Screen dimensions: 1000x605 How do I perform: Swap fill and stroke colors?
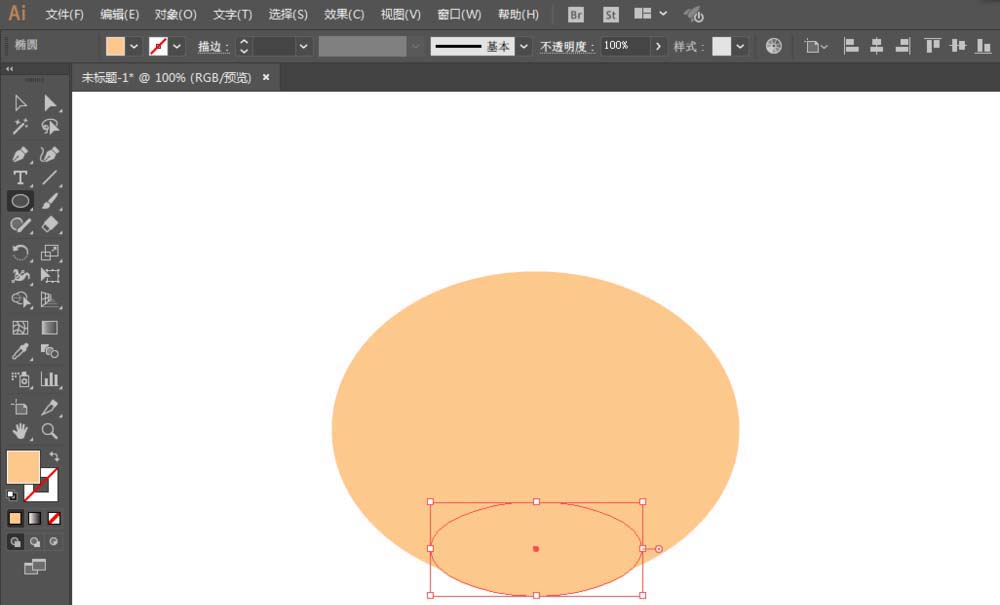point(54,456)
